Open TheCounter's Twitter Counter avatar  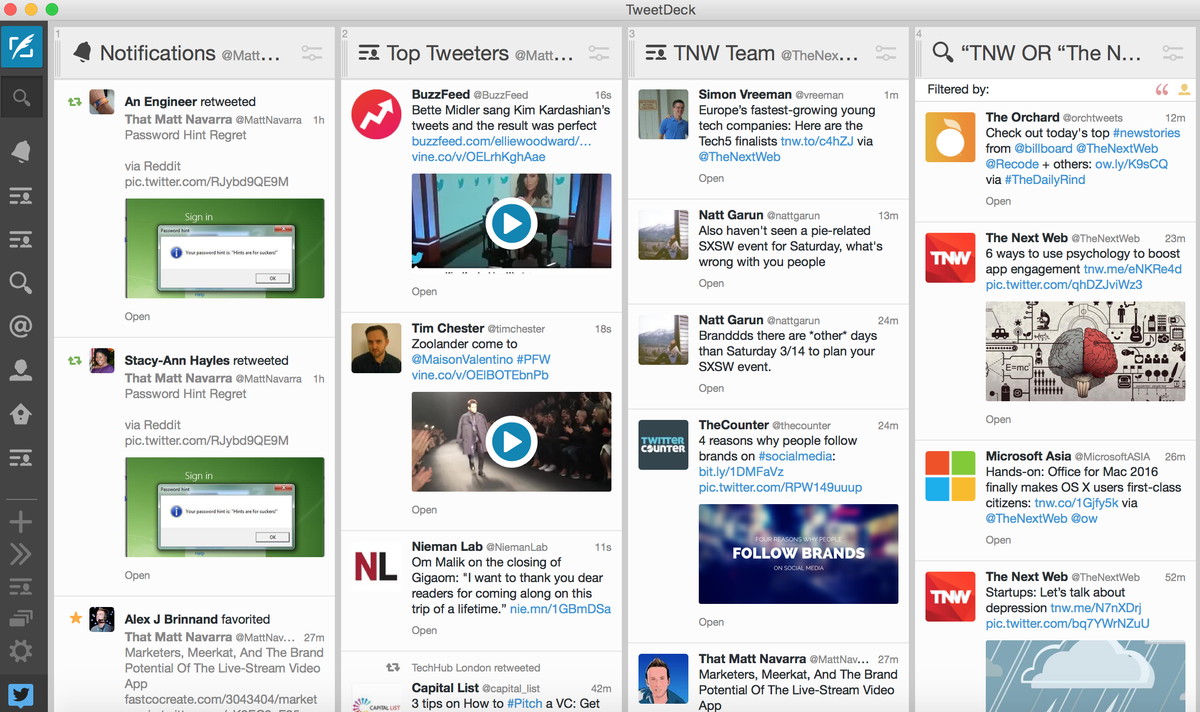point(663,444)
